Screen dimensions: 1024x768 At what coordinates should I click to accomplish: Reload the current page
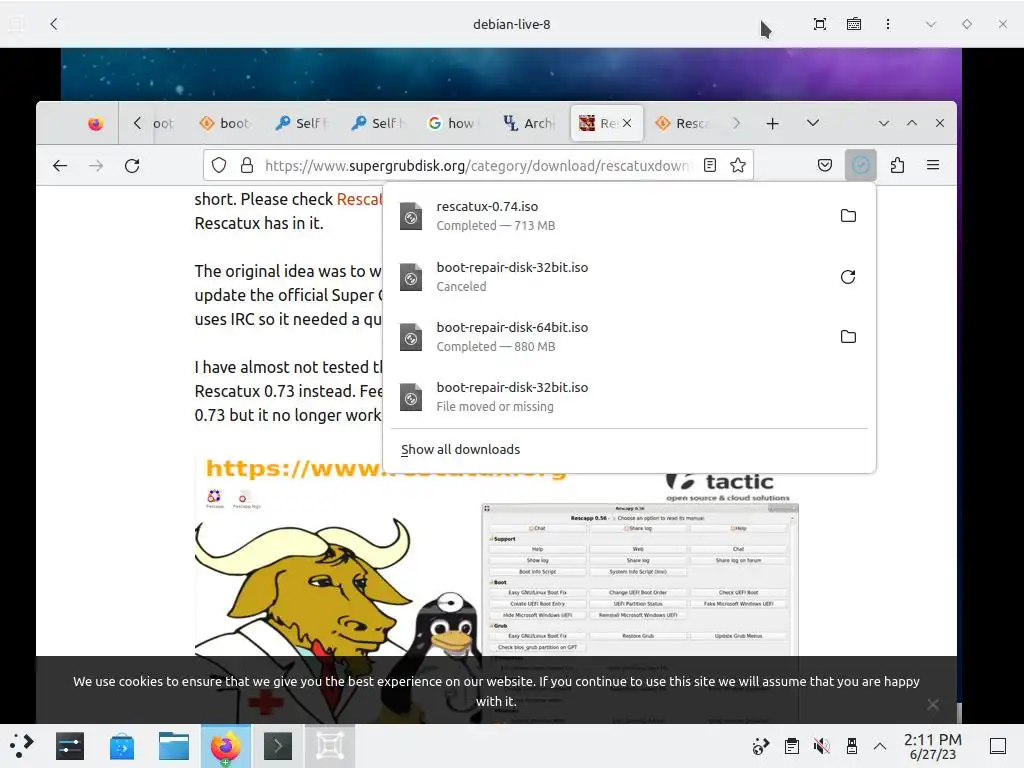coord(132,165)
